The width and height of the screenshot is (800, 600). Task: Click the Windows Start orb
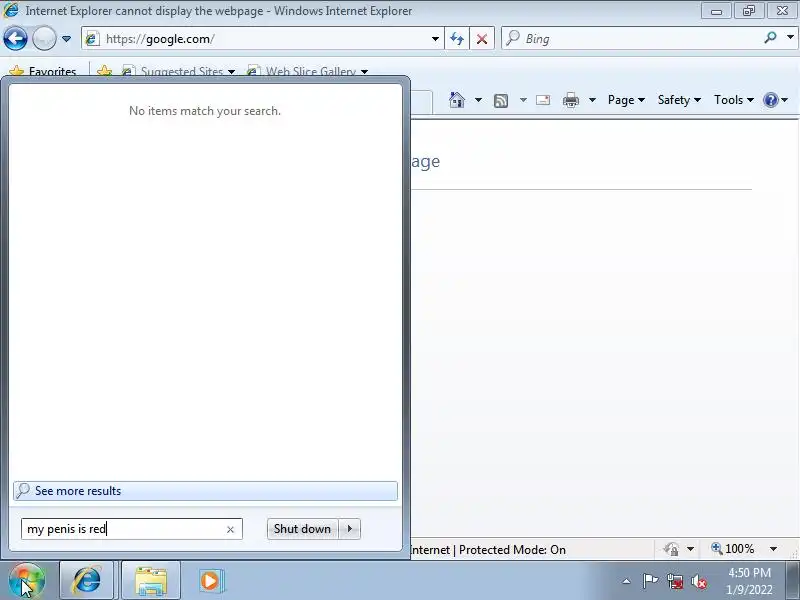[27, 581]
